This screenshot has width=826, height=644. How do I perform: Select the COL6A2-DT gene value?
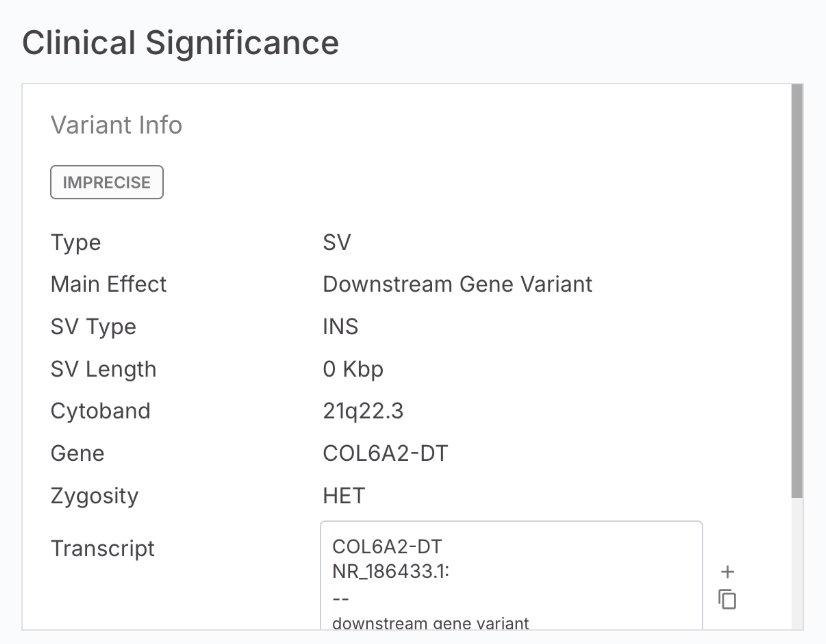(x=385, y=453)
